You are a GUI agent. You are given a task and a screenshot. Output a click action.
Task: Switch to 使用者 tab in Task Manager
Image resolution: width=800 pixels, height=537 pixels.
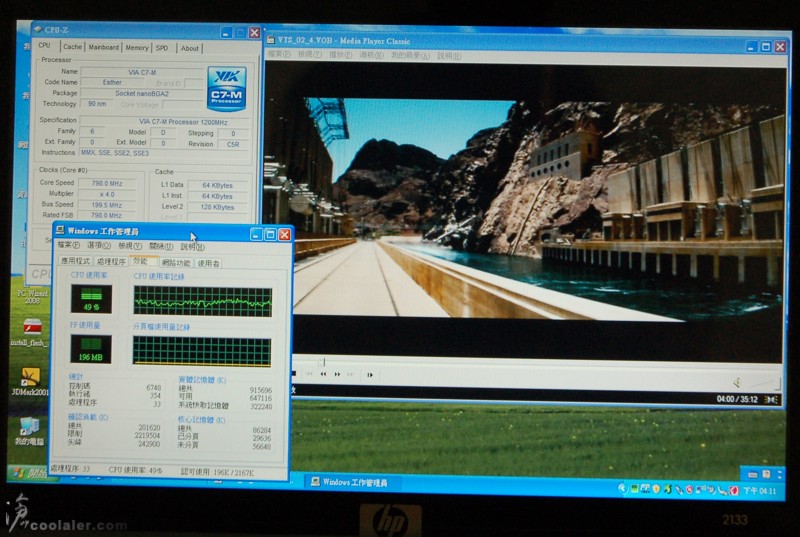[208, 264]
